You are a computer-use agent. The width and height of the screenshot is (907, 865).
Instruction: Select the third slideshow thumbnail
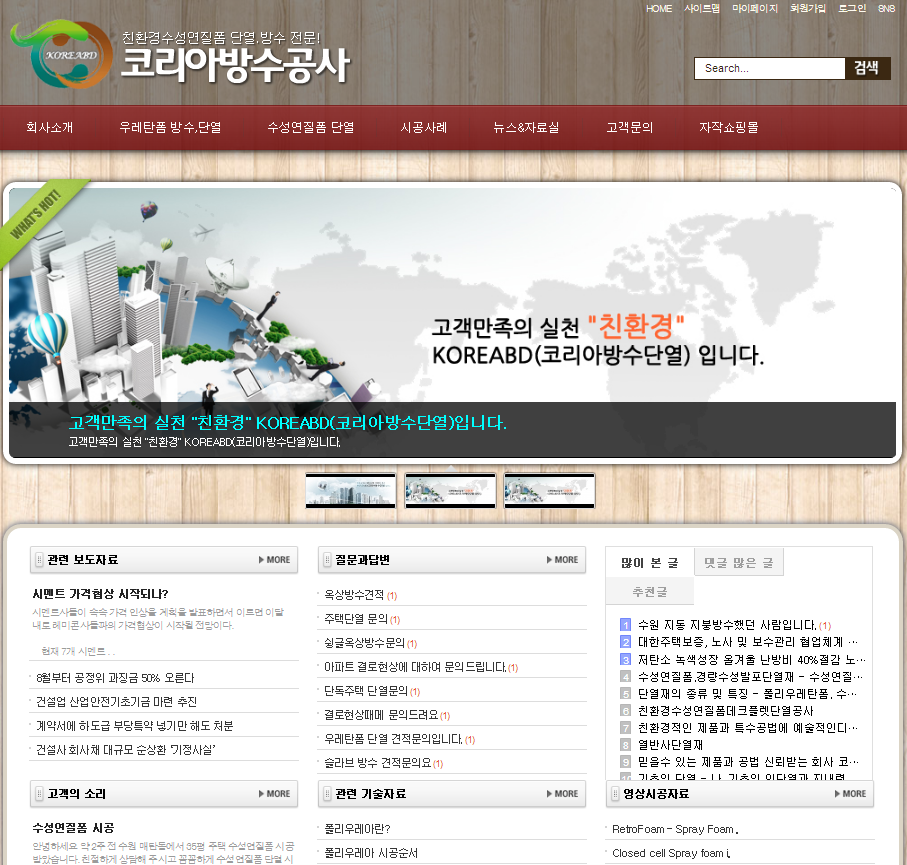tap(550, 491)
